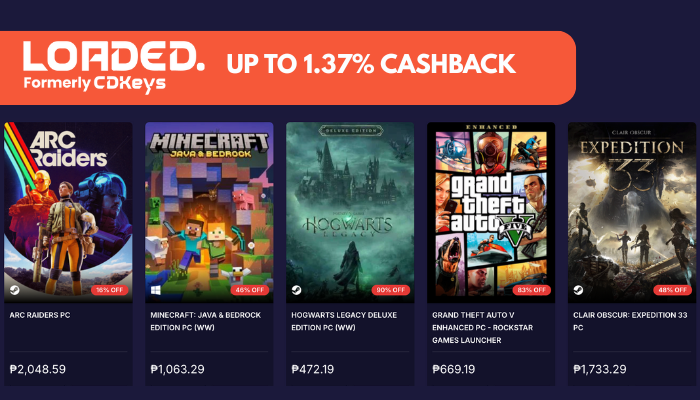Click the 48% OFF badge on Expedition 33
This screenshot has width=700, height=400.
click(673, 290)
